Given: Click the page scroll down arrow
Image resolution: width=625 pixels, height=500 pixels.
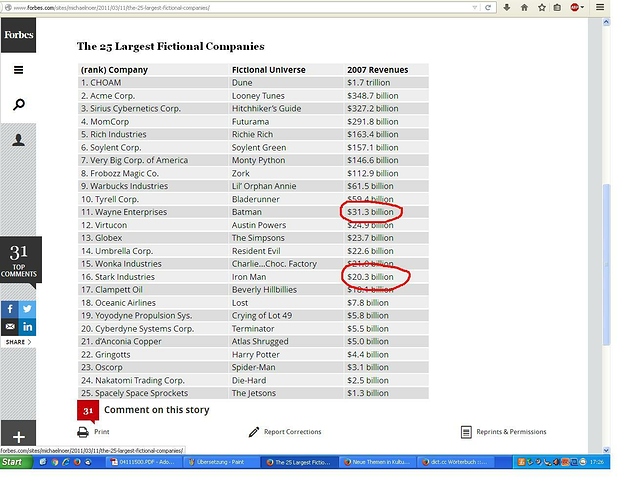Looking at the screenshot, I should click(606, 450).
